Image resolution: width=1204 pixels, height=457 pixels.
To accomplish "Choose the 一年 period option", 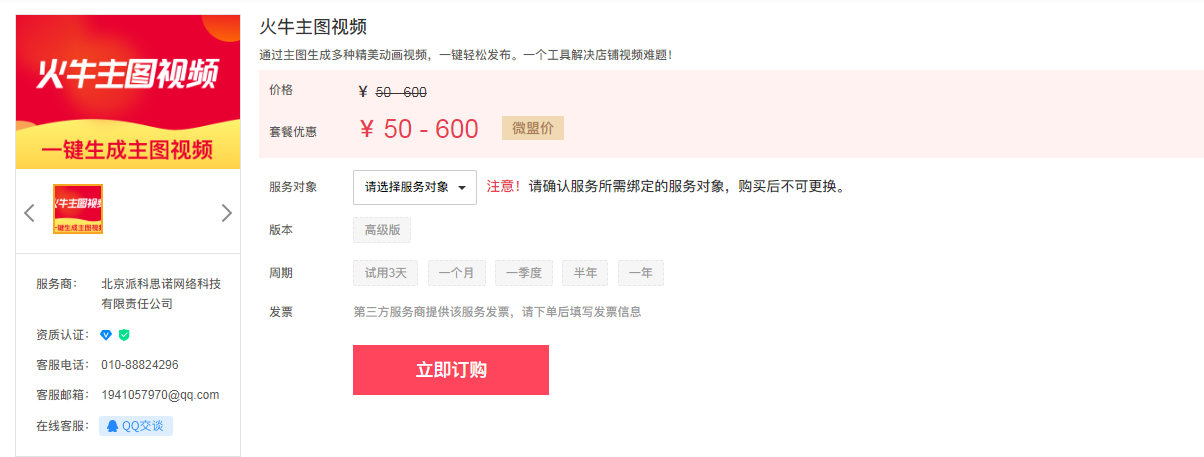I will (x=641, y=273).
